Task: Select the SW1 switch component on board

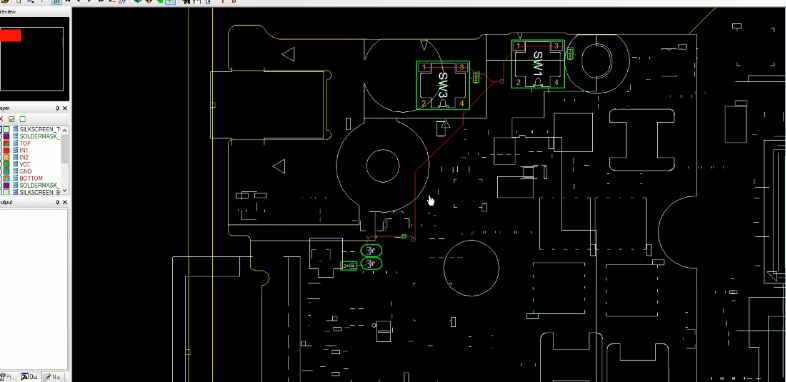Action: (x=538, y=64)
